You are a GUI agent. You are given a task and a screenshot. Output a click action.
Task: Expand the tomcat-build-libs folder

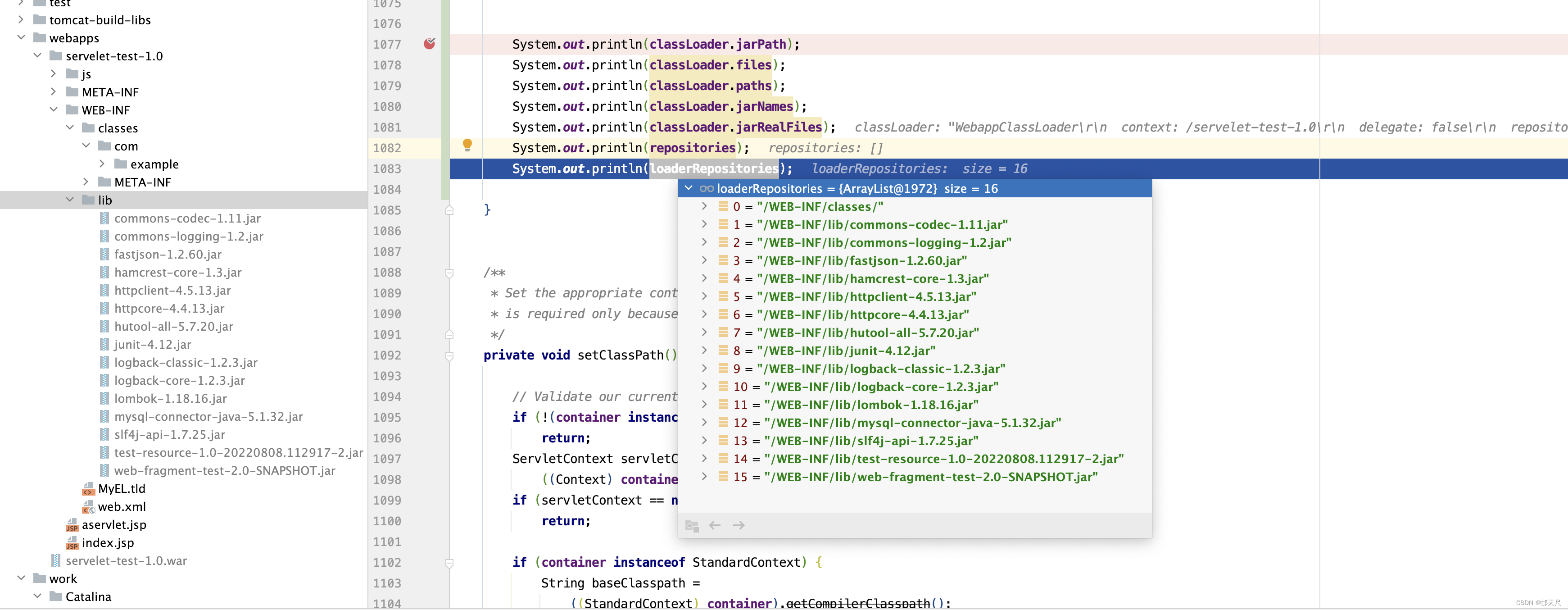coord(21,19)
